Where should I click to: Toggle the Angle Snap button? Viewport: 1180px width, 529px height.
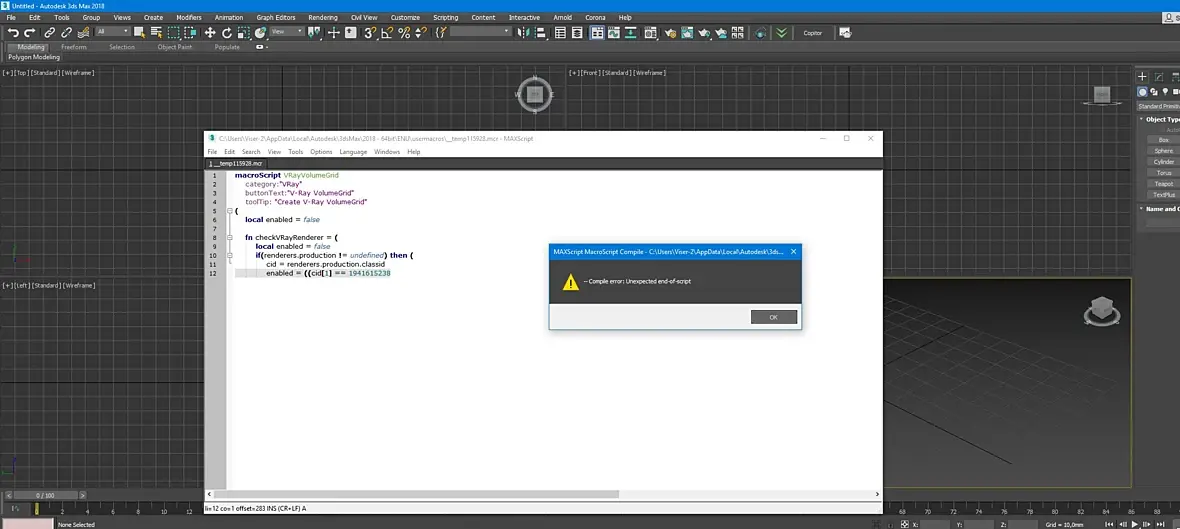[386, 33]
